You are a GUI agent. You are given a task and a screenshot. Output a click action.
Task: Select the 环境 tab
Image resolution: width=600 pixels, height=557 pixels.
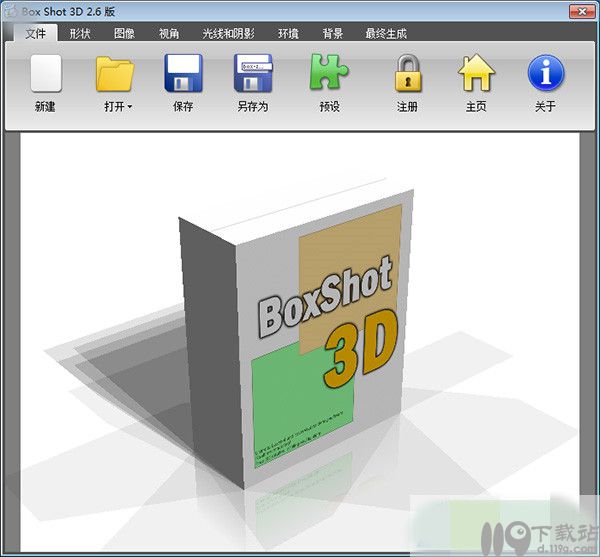pyautogui.click(x=288, y=34)
